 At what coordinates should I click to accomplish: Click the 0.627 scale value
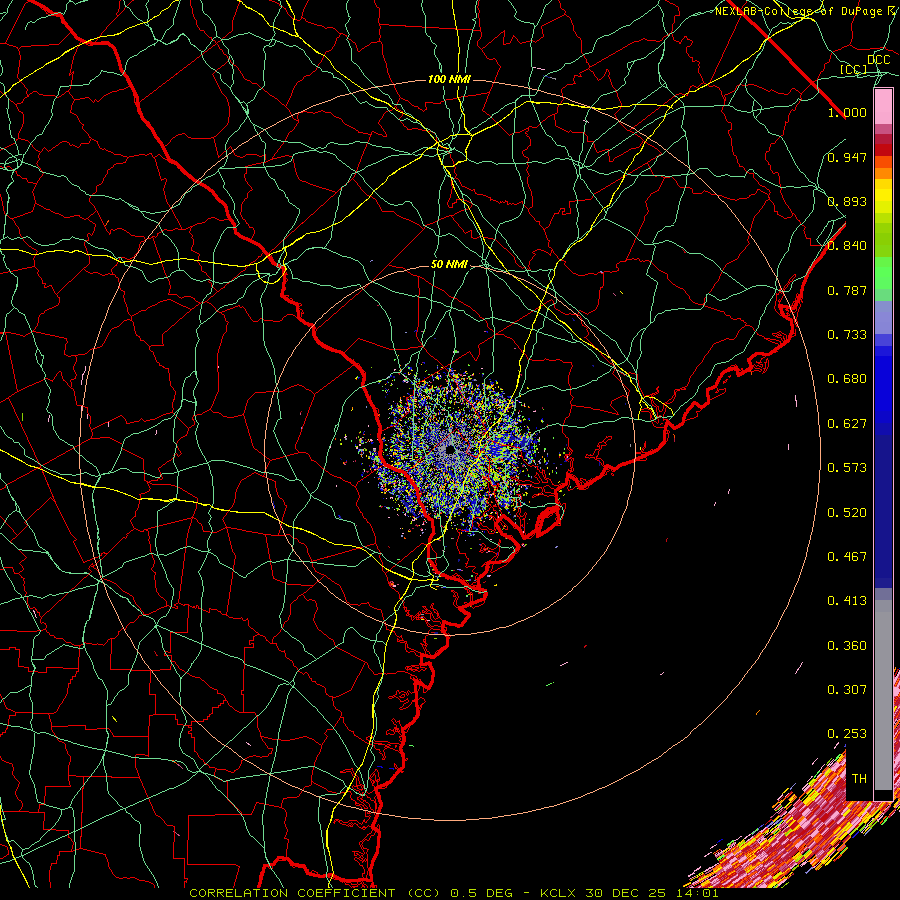pos(847,424)
